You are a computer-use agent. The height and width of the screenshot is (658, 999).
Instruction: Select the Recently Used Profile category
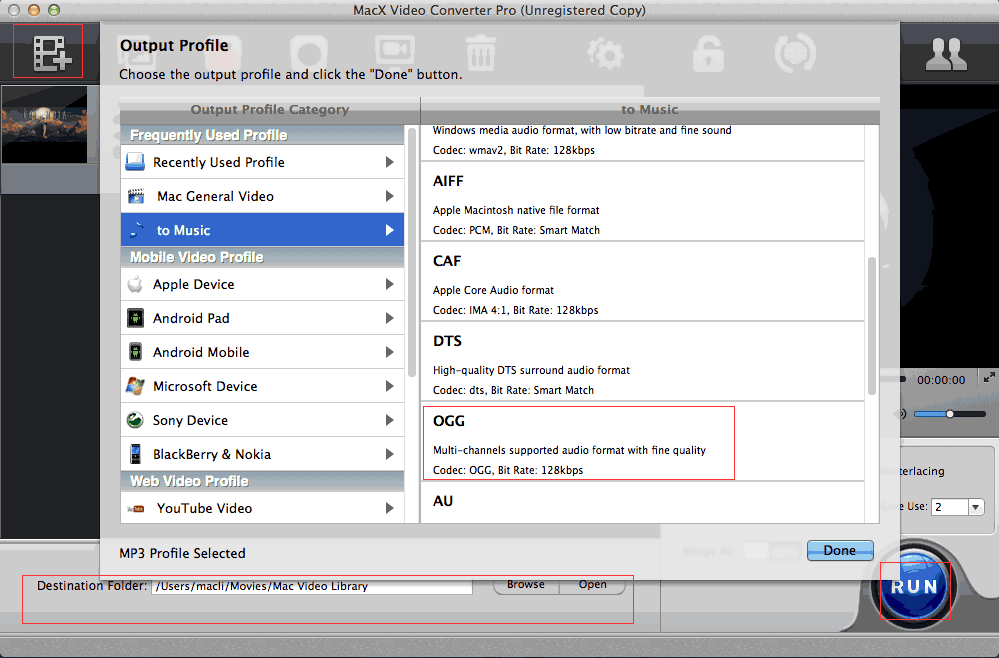coord(262,162)
